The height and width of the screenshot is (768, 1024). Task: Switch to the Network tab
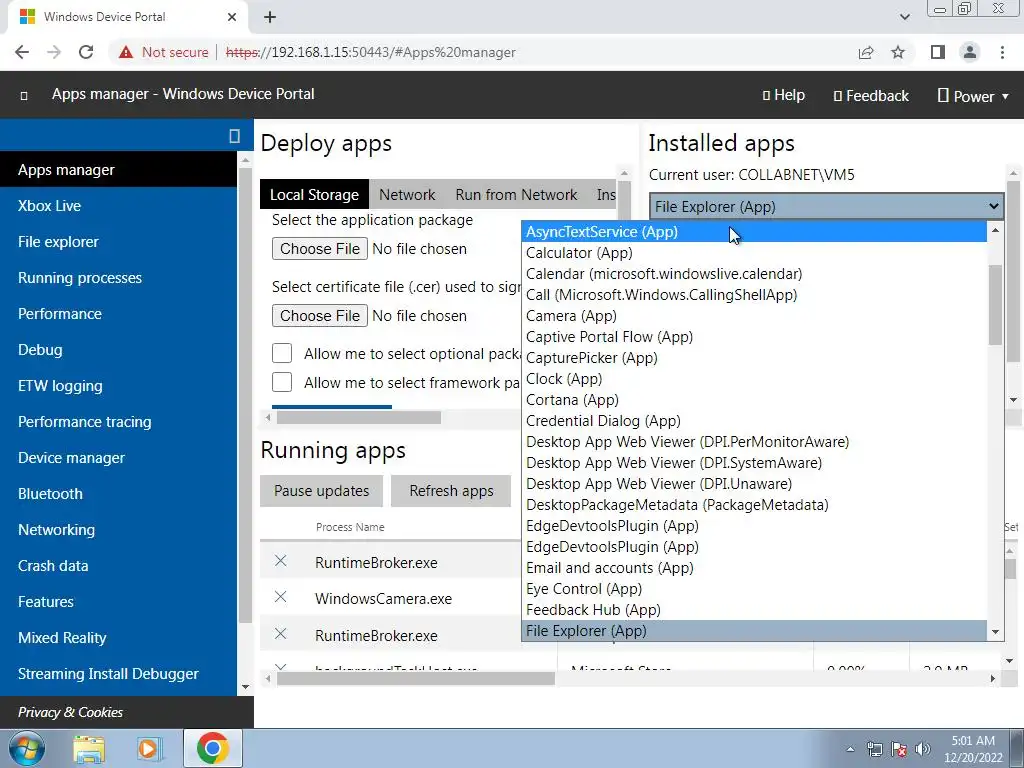click(407, 195)
